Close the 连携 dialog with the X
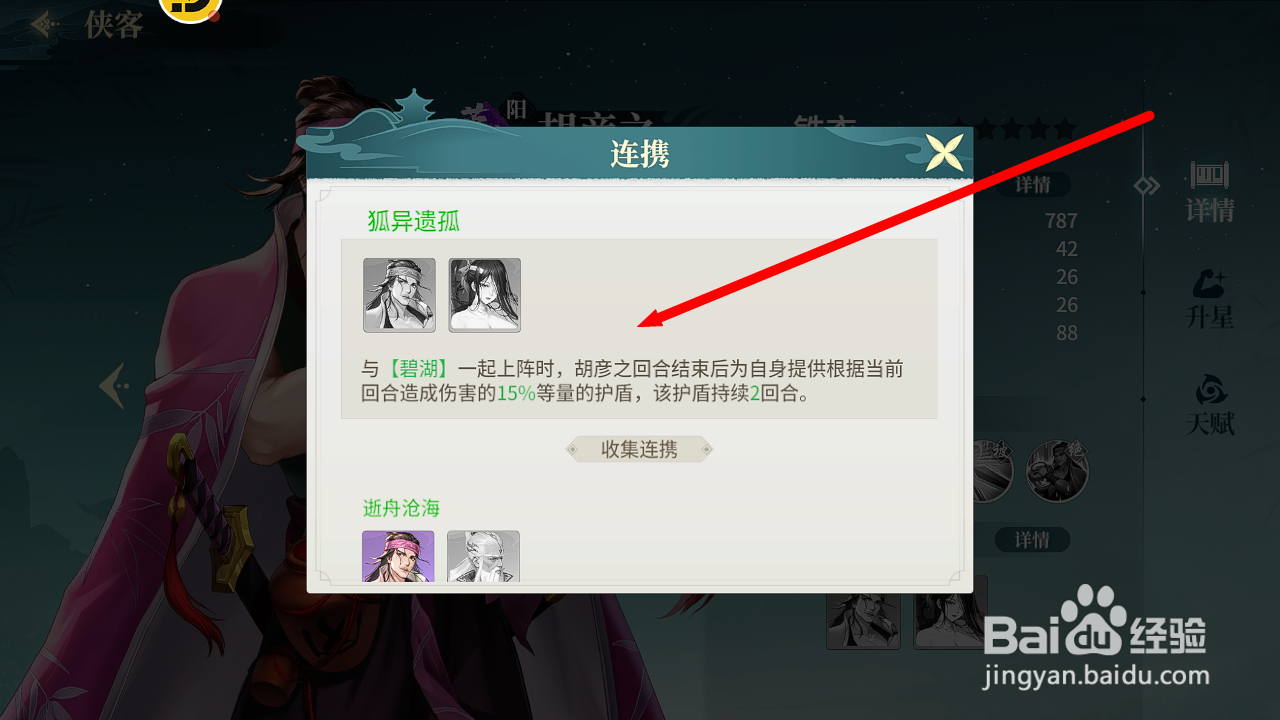Screen dimensions: 1280x720 tap(944, 153)
